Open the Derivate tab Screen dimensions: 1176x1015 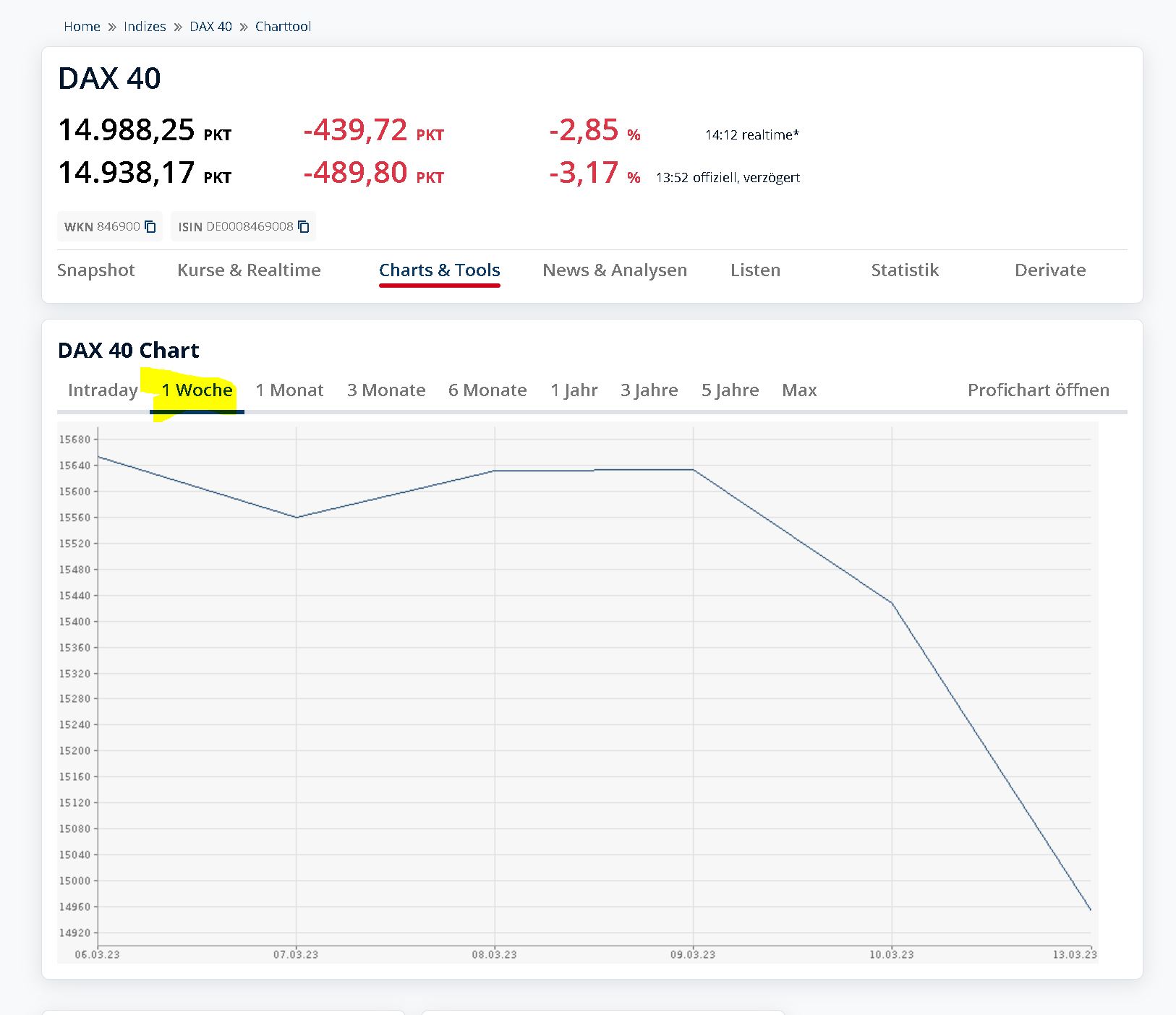(1050, 270)
